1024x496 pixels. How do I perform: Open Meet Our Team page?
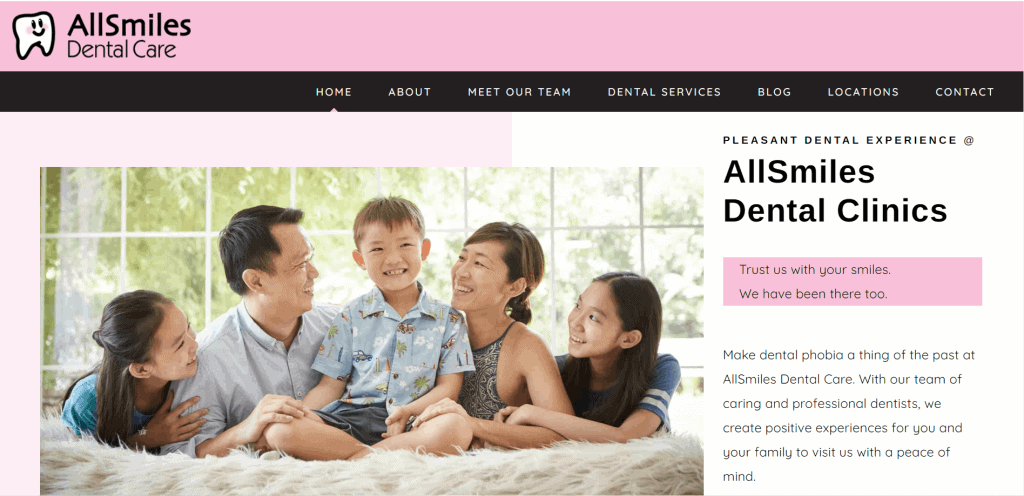coord(519,92)
